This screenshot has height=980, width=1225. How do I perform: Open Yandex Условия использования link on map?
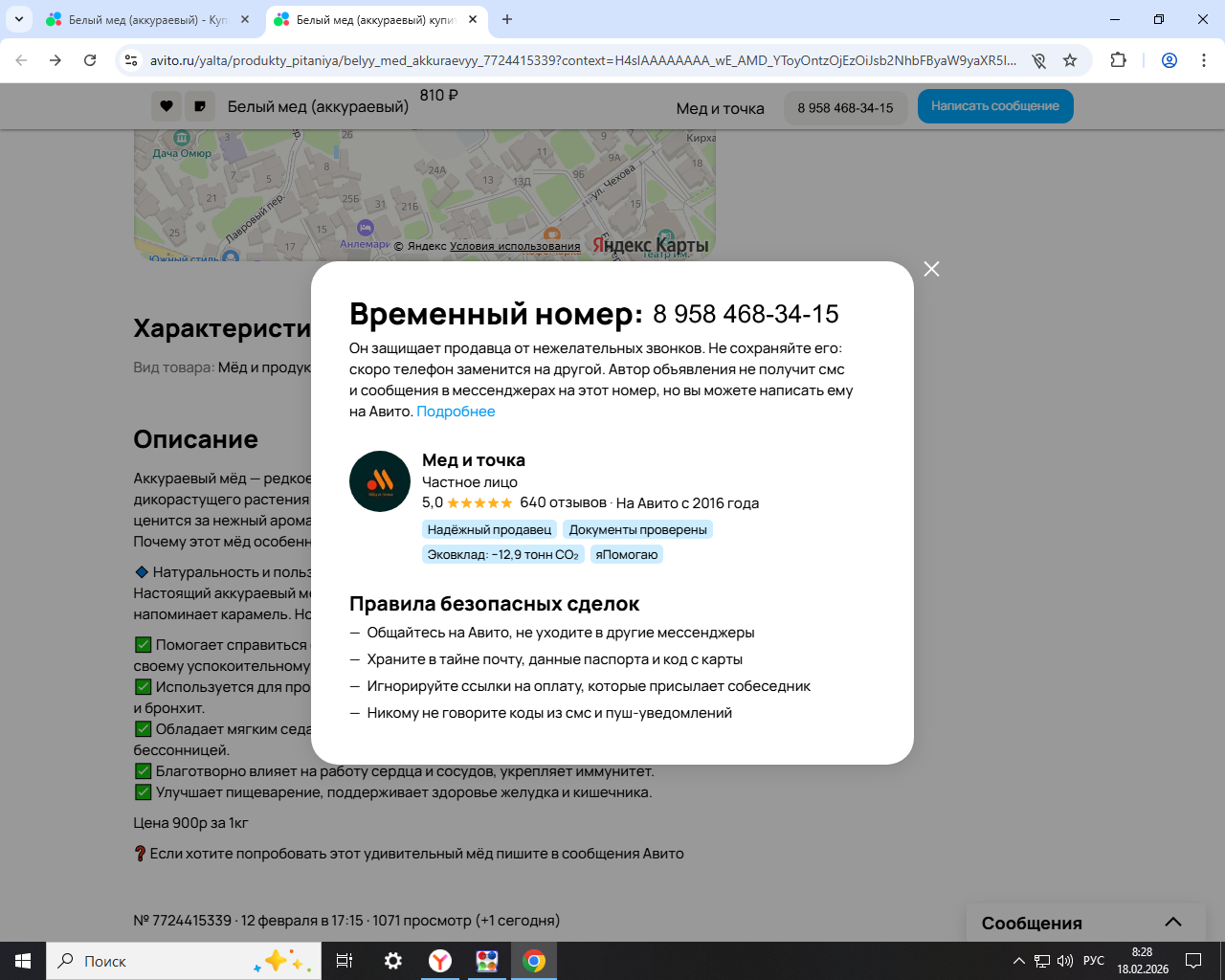click(515, 246)
